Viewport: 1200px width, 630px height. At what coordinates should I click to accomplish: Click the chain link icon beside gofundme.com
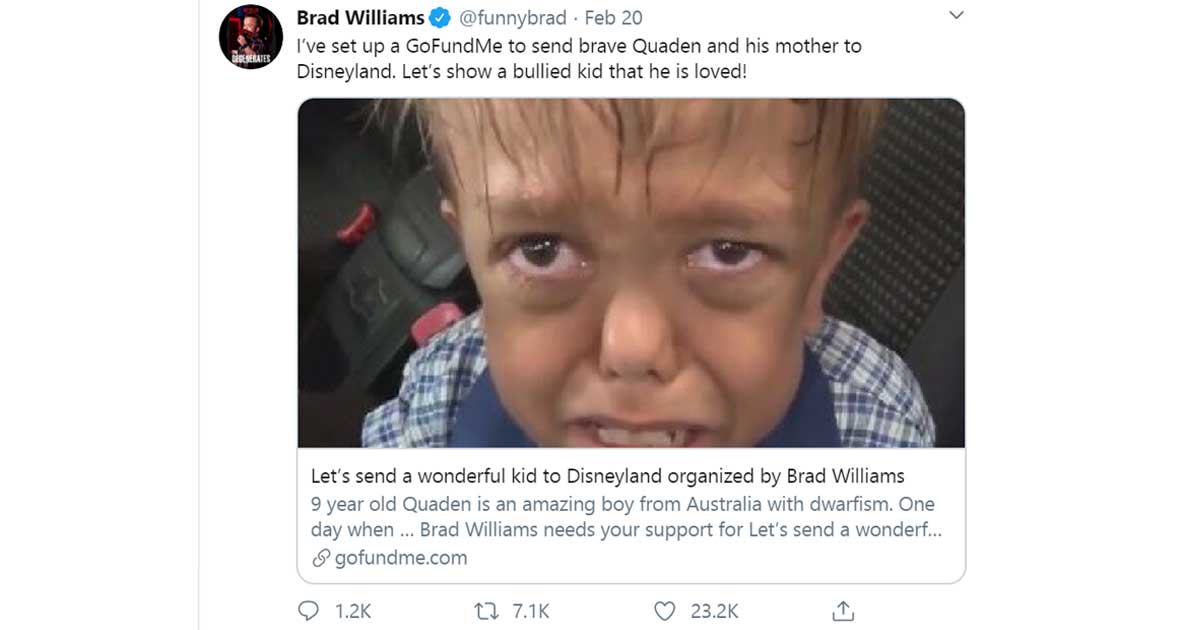321,558
